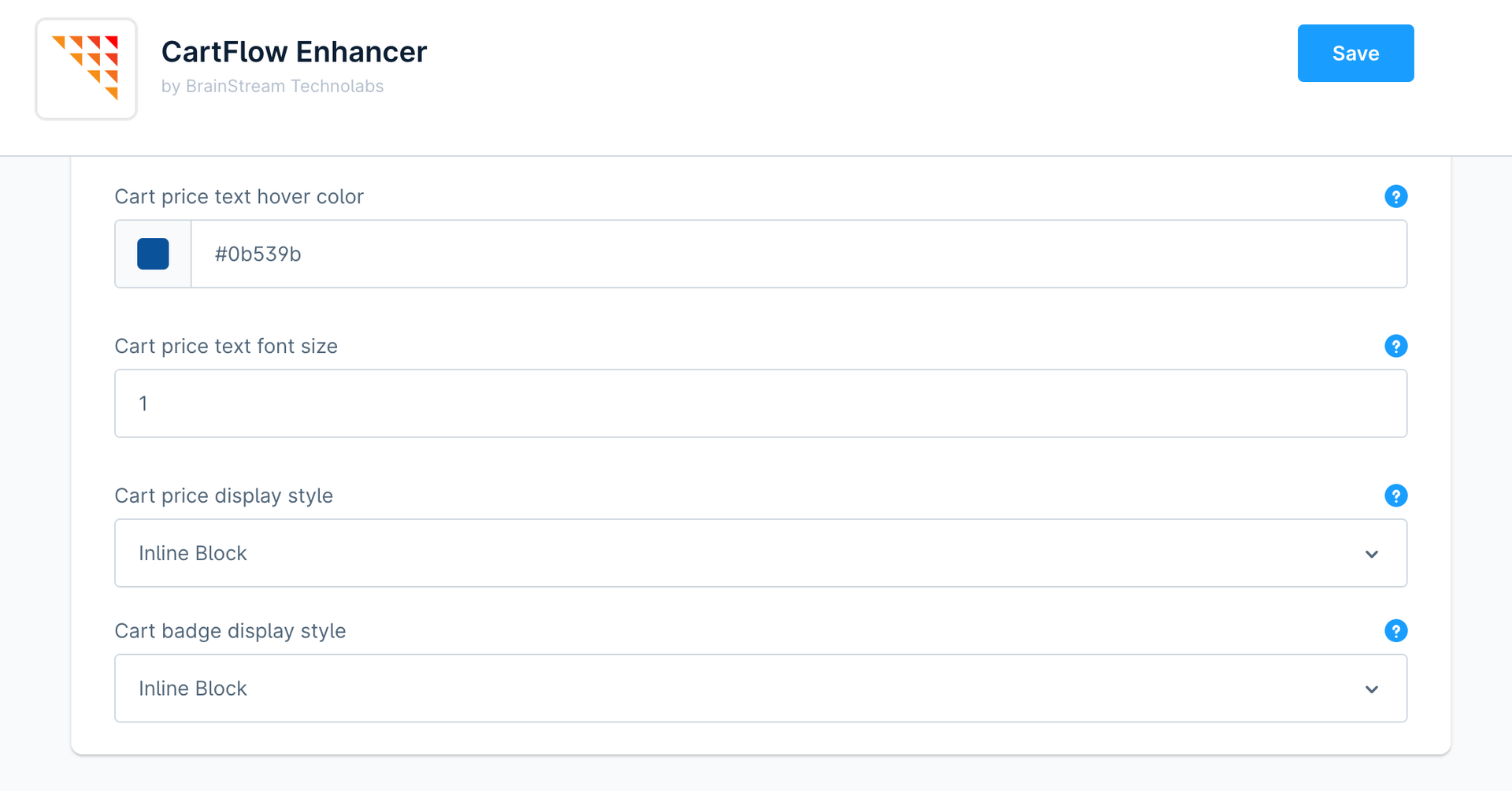Open help for Cart price text font size
1512x791 pixels.
(1395, 346)
